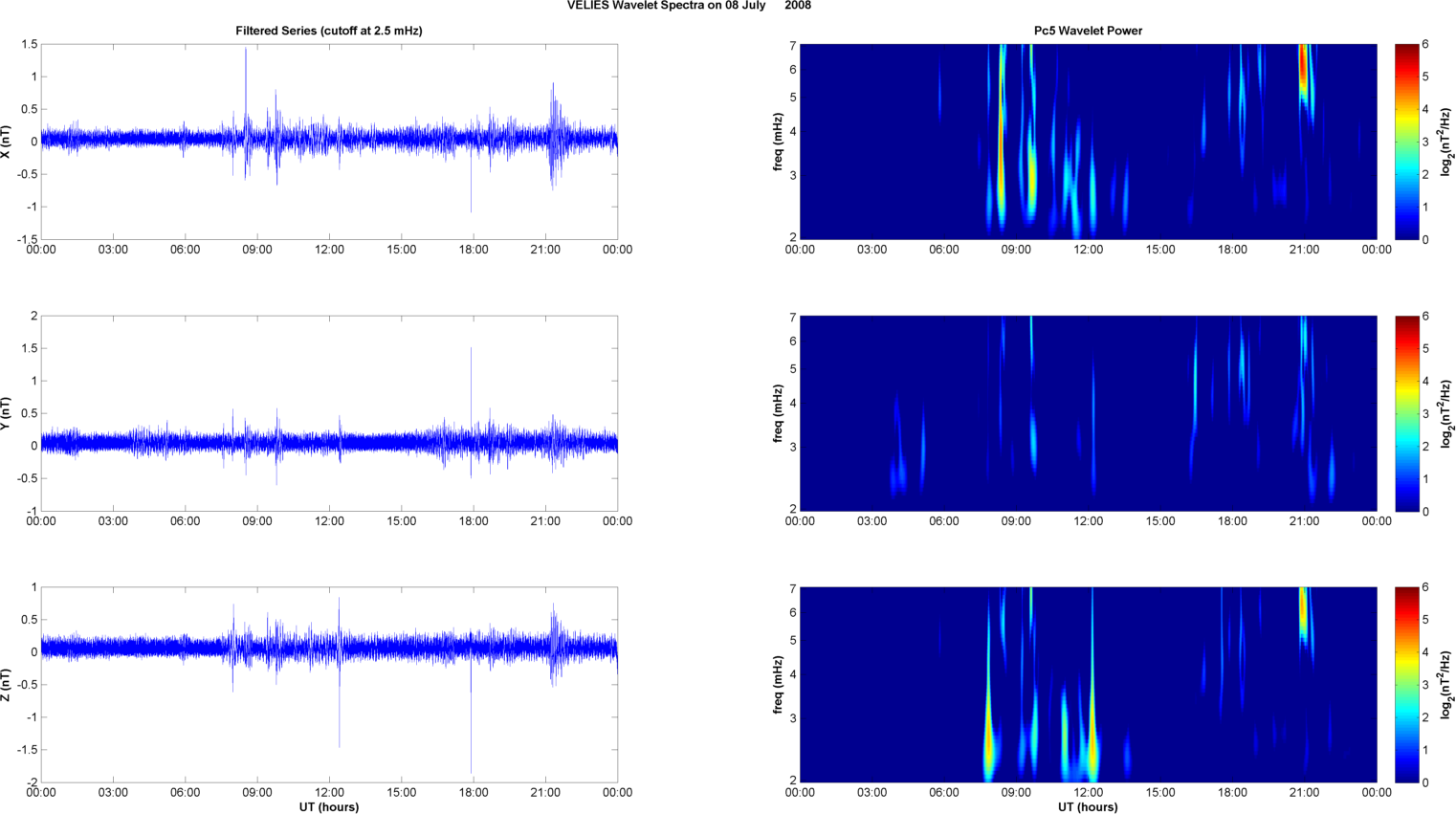
Task: Click the freq (mHz) label of Y spectrogram
Action: 779,413
